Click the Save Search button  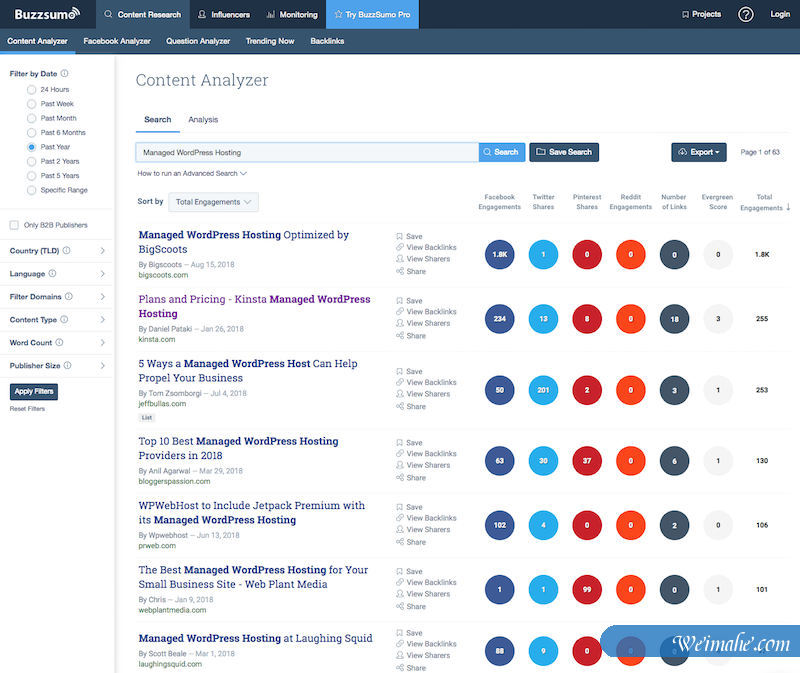coord(564,152)
